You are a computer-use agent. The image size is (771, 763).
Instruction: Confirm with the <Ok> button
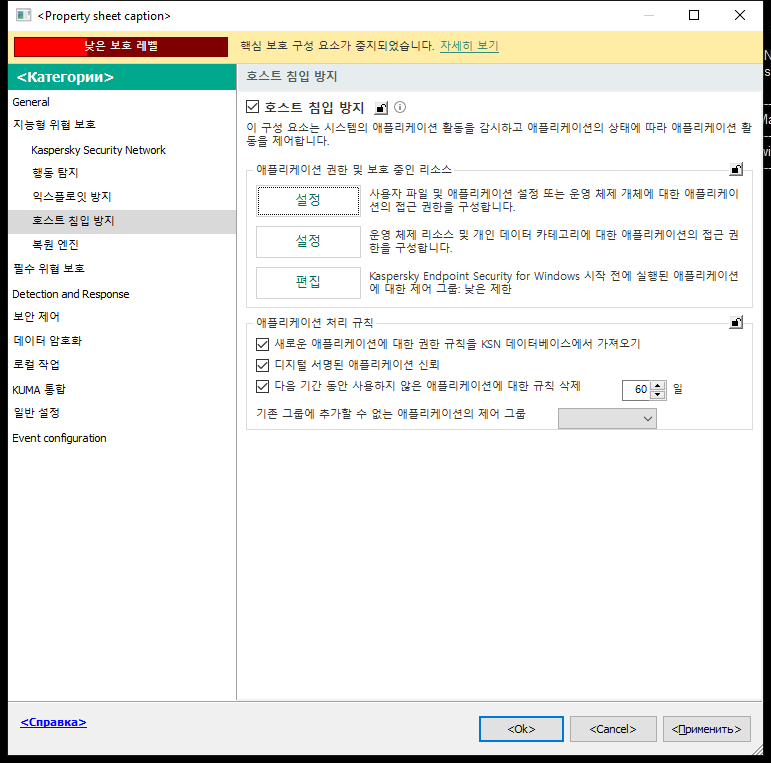pos(521,729)
